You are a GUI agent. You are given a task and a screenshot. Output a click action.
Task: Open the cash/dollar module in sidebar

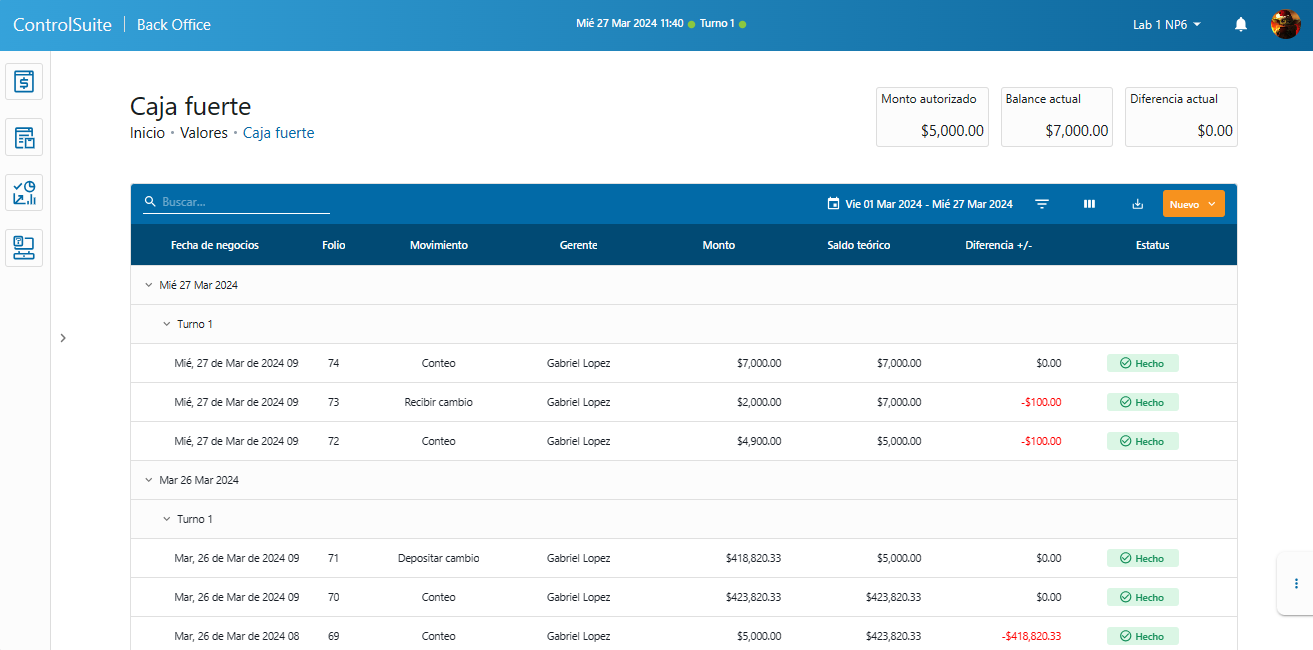click(x=25, y=82)
